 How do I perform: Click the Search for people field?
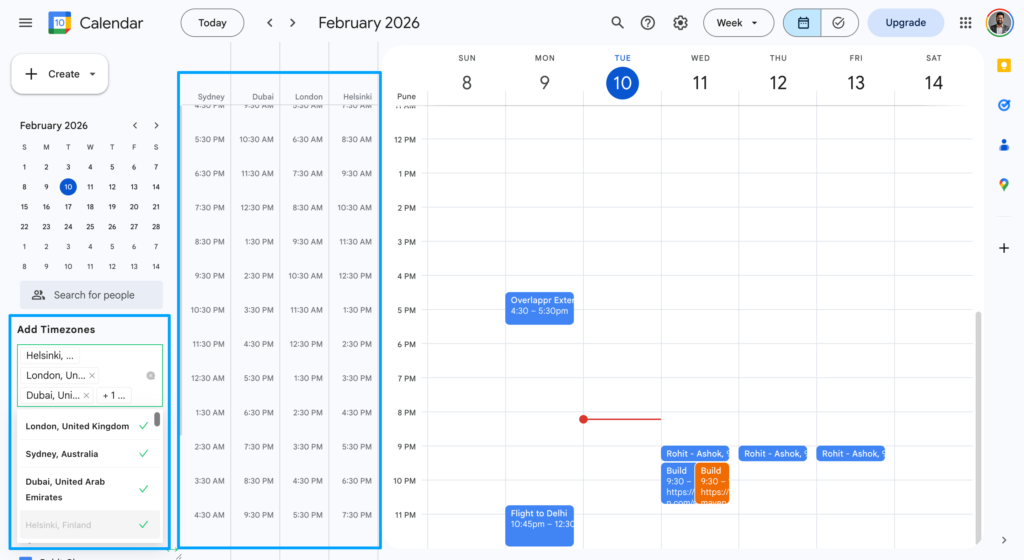pyautogui.click(x=92, y=295)
